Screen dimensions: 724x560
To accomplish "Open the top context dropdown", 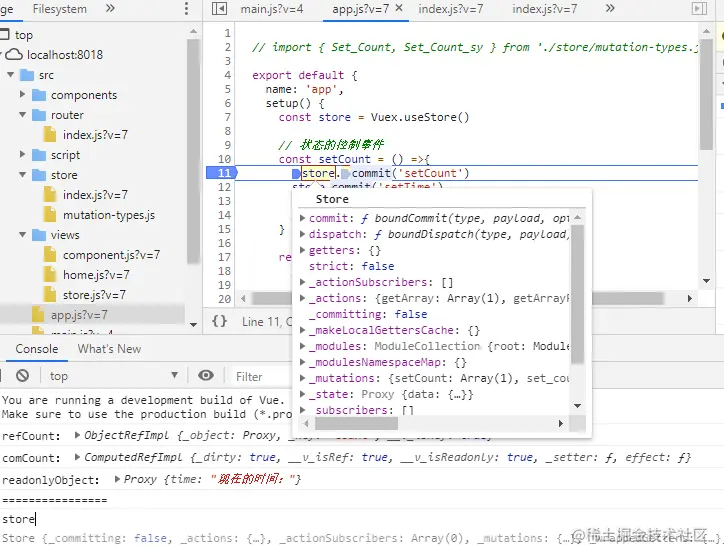I will (x=113, y=376).
